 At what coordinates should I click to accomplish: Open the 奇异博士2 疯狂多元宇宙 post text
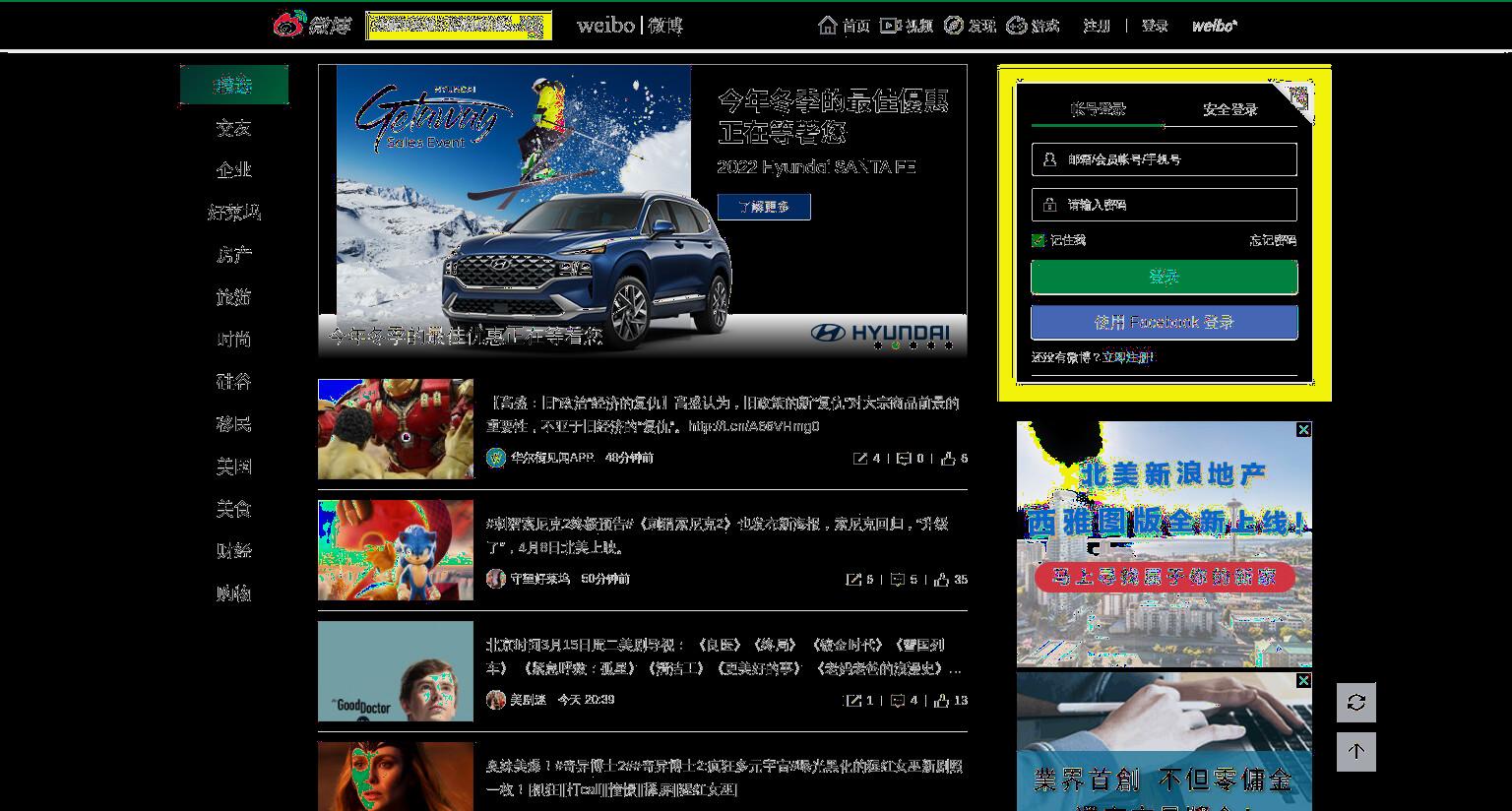(x=724, y=778)
